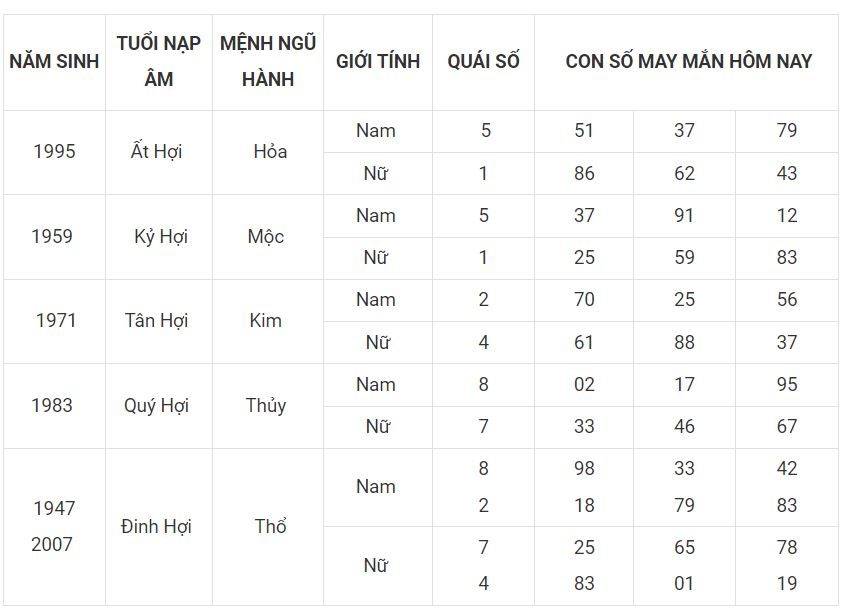Click the Thủy element cell
845x609 pixels.
[x=266, y=405]
